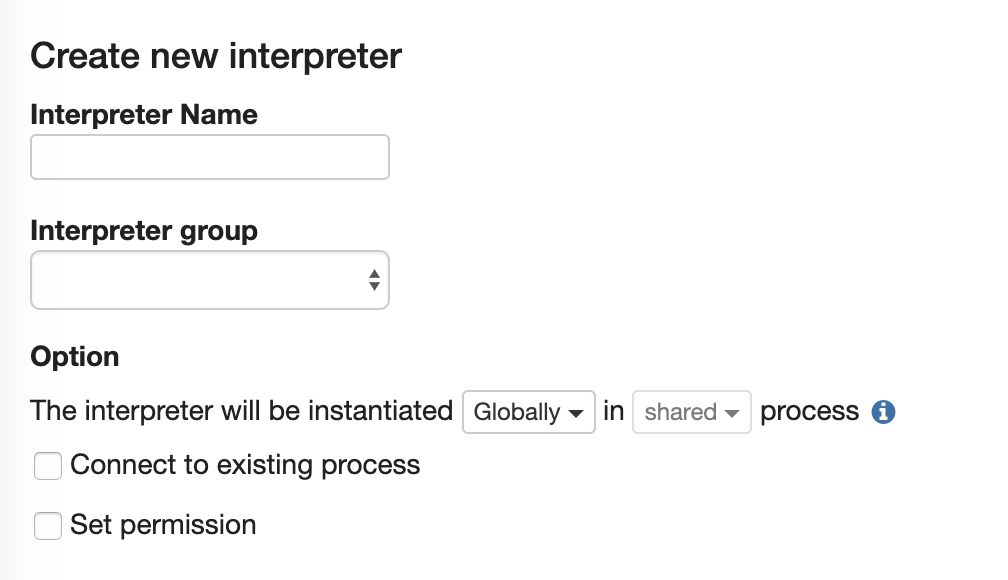This screenshot has height=580, width=1008.
Task: Click 'The interpreter will be instantiated' text
Action: tap(242, 411)
